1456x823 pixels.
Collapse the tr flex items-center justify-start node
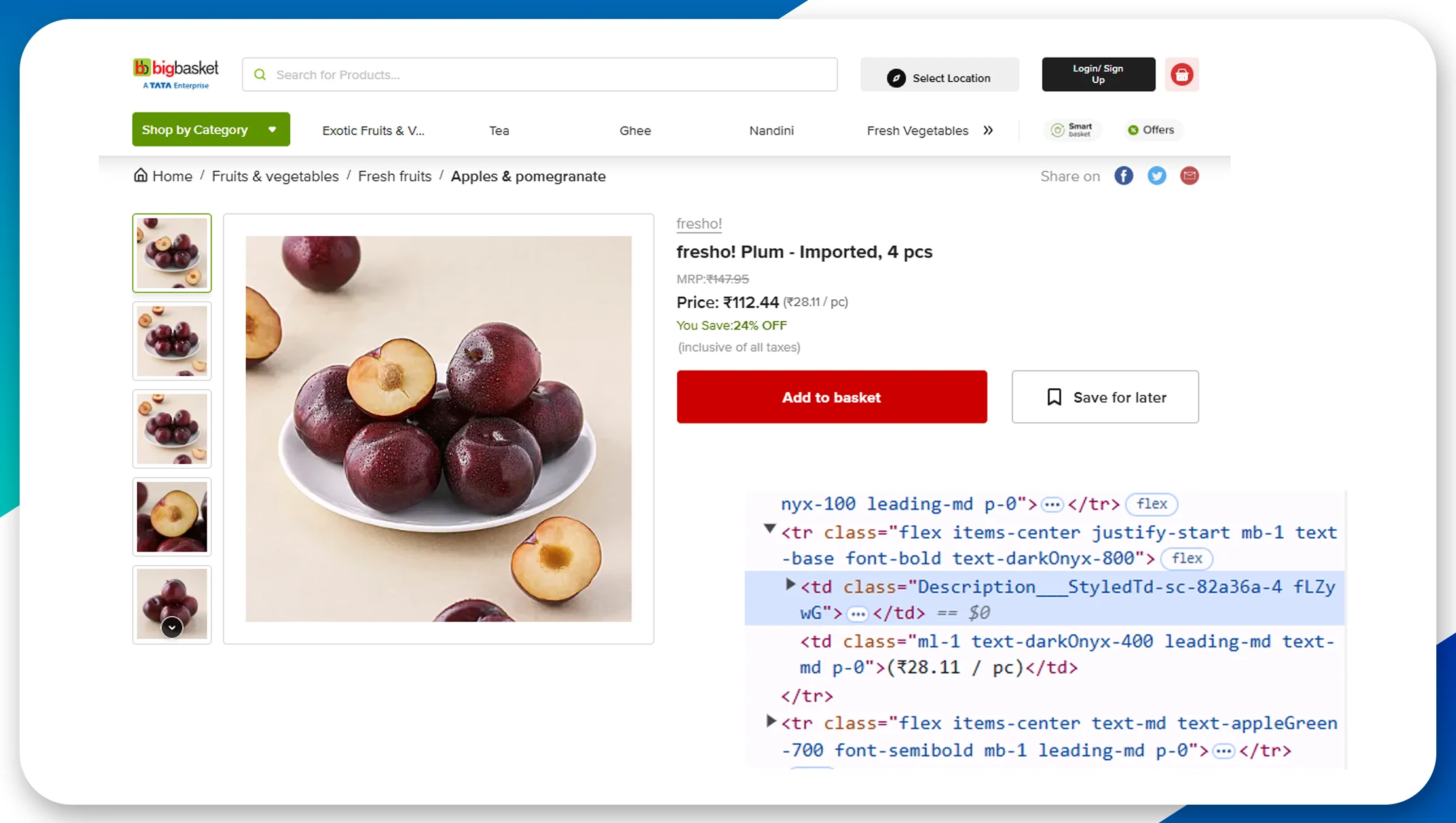point(770,528)
